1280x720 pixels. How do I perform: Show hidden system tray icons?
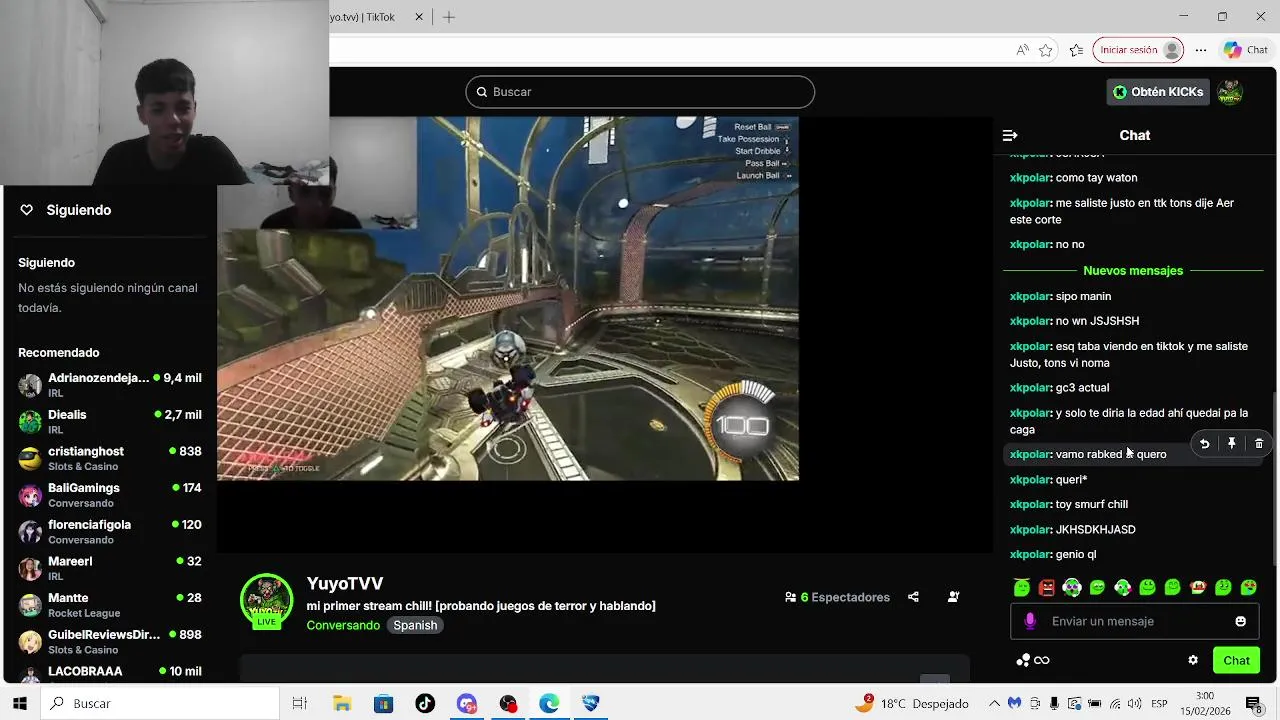[x=994, y=704]
